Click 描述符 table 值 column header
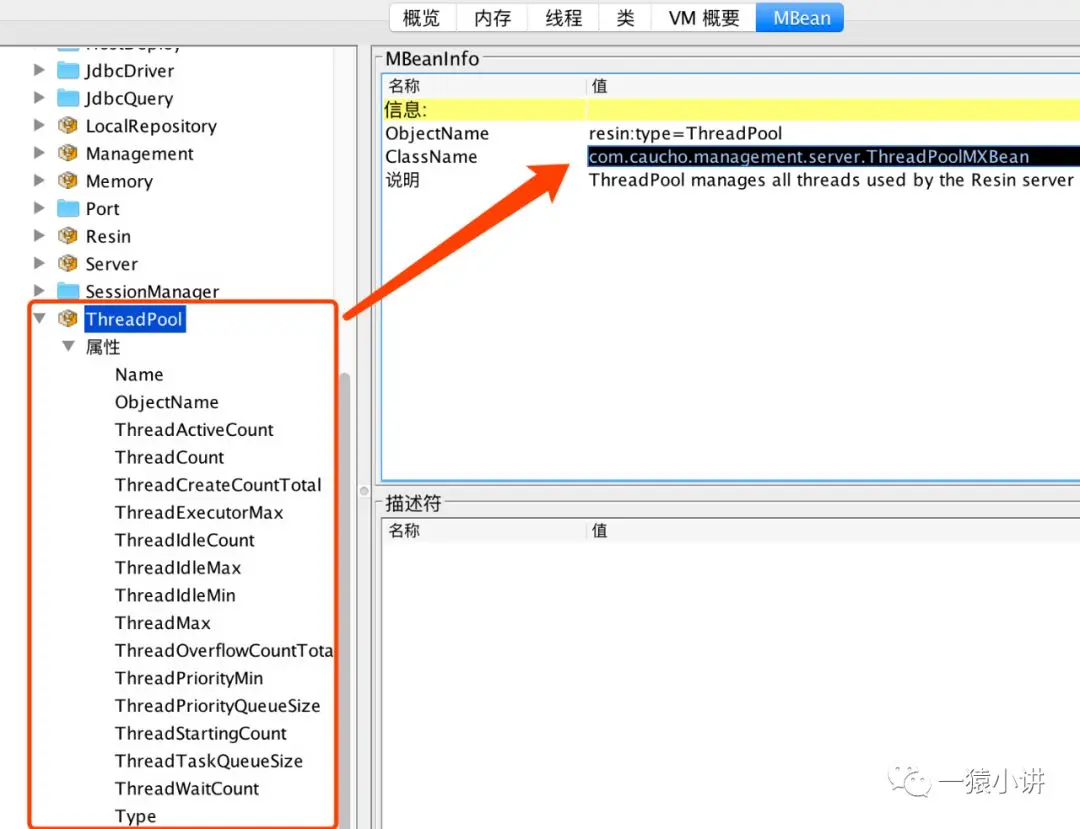The width and height of the screenshot is (1080, 829). (x=833, y=530)
